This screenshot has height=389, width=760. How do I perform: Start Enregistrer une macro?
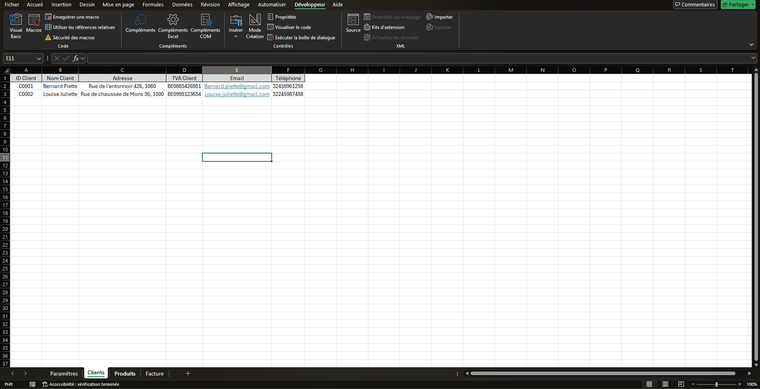click(72, 17)
